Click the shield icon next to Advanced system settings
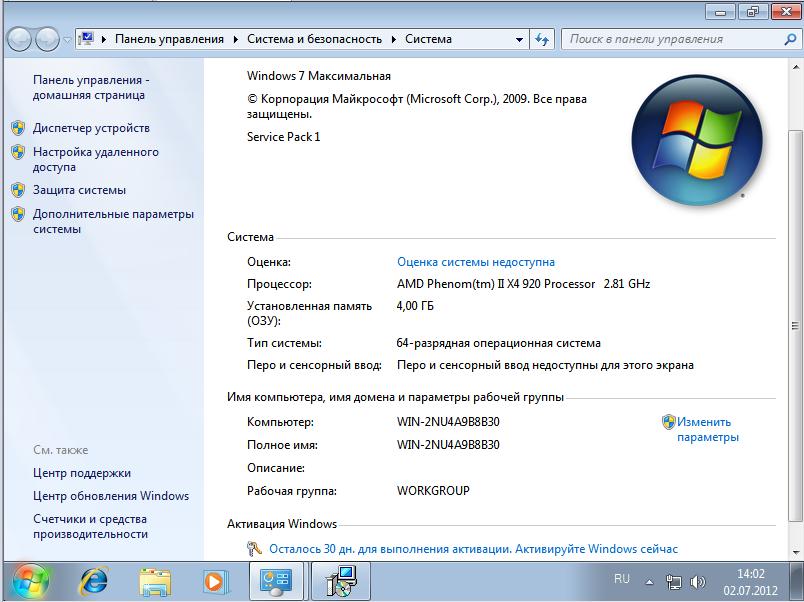Screen dimensions: 804x602 pyautogui.click(x=17, y=214)
